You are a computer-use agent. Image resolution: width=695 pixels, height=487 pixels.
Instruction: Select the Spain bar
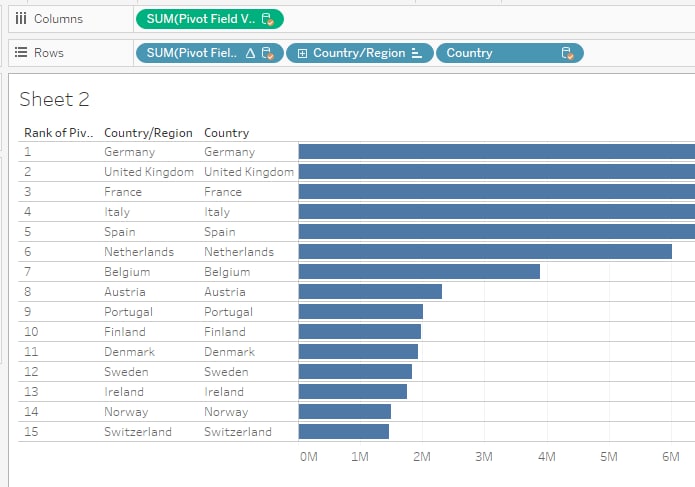[496, 231]
